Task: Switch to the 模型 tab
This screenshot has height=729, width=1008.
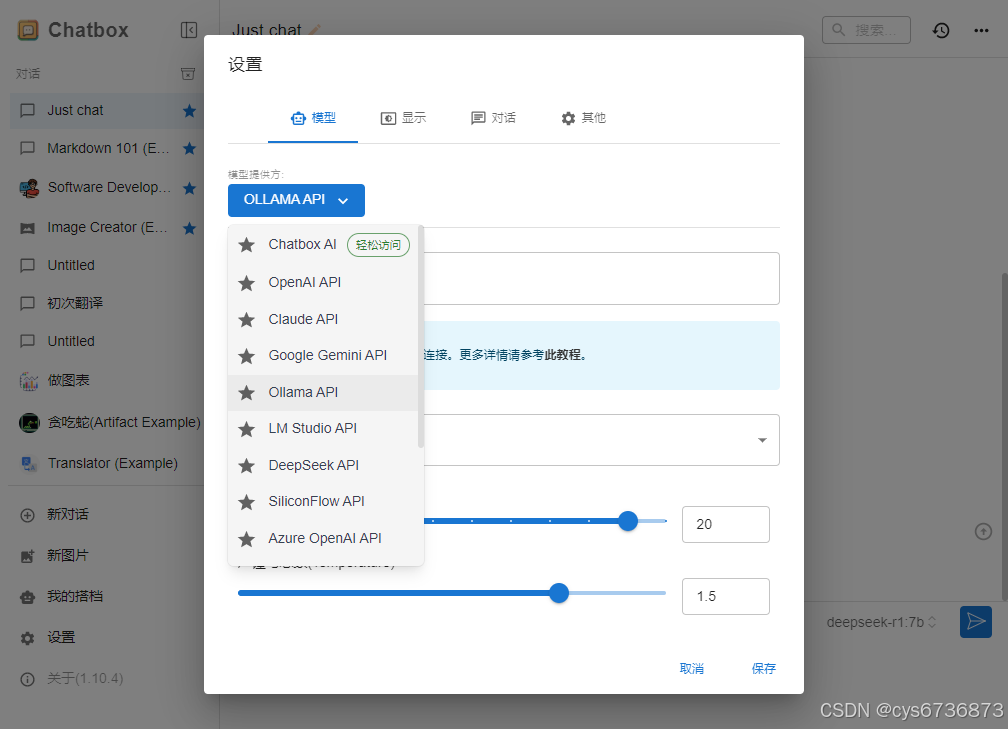Action: tap(313, 118)
